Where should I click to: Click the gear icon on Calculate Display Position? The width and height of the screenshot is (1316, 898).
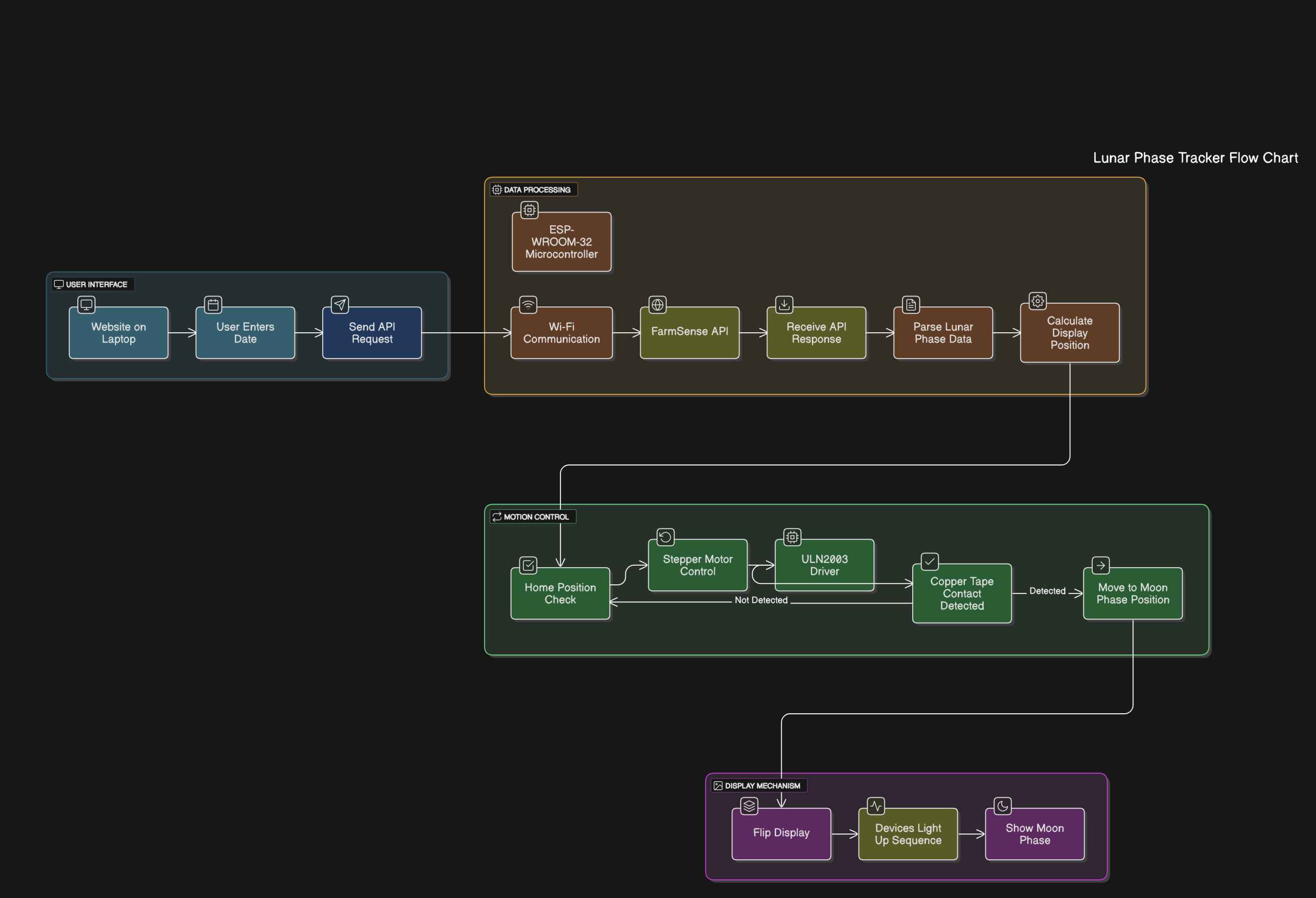(1038, 301)
